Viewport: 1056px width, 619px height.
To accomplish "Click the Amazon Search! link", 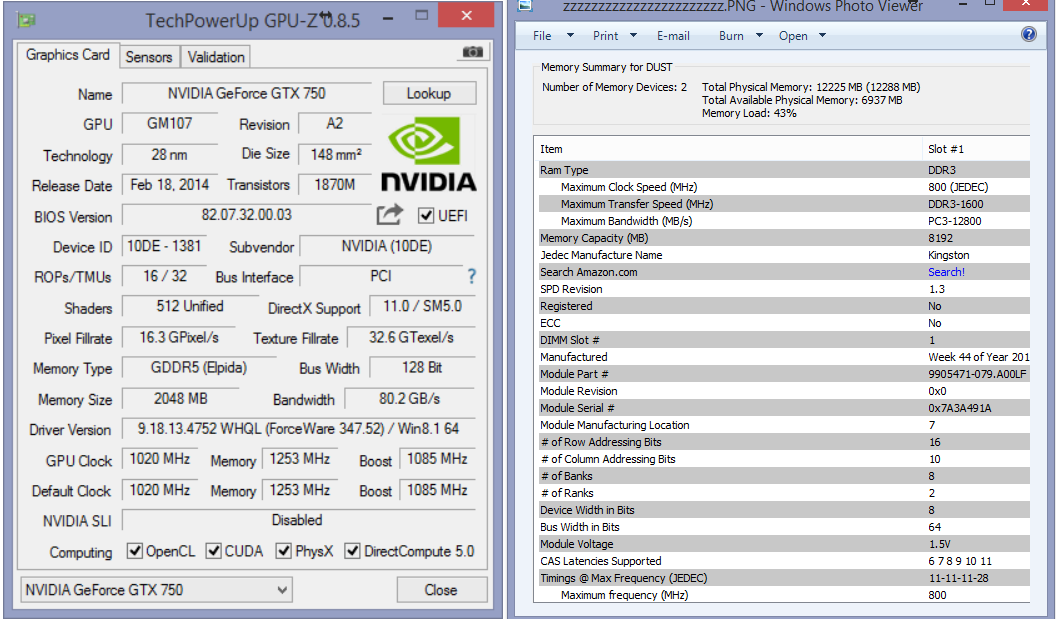I will tap(946, 272).
